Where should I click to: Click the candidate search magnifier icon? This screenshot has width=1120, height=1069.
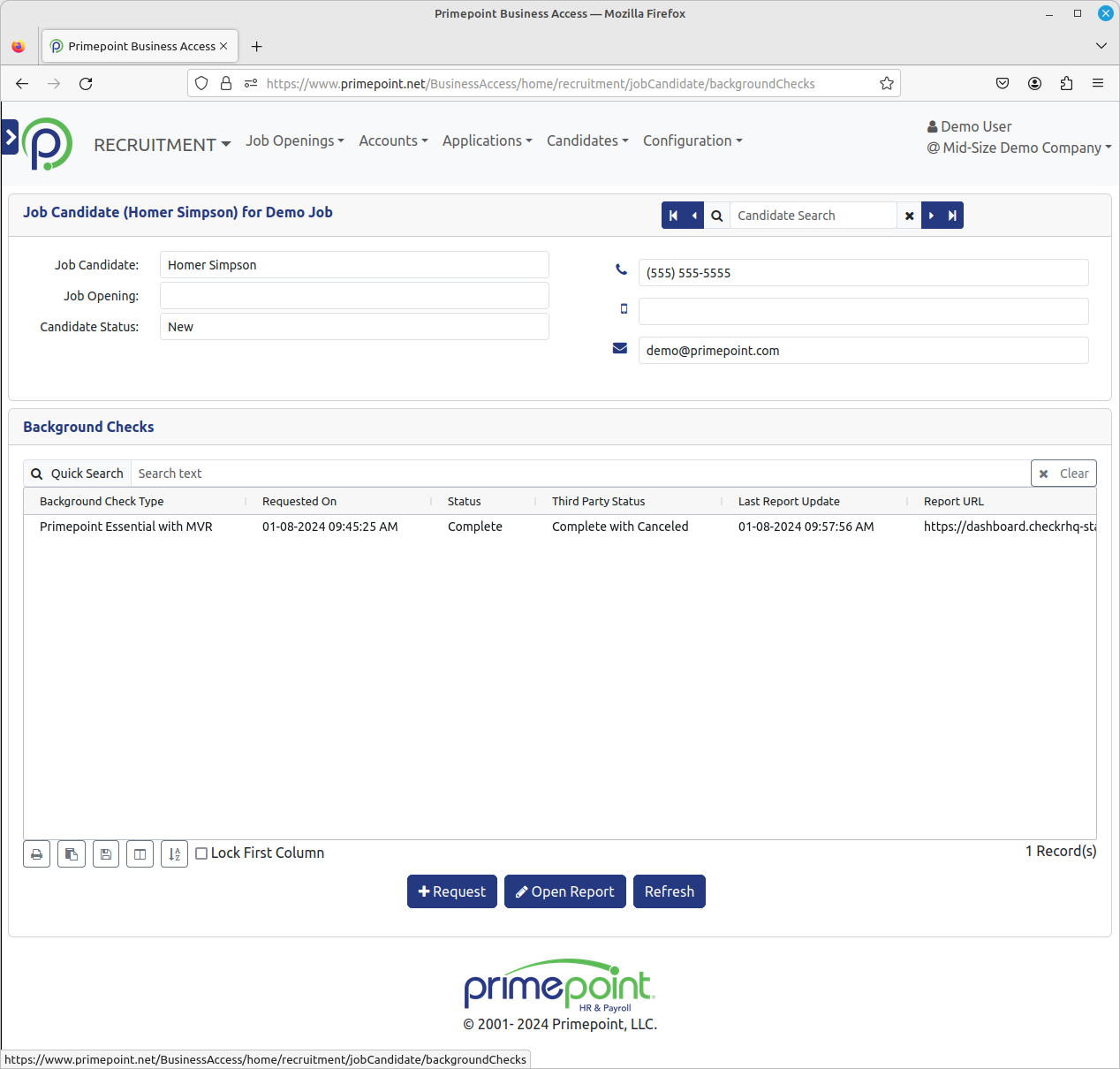click(717, 216)
